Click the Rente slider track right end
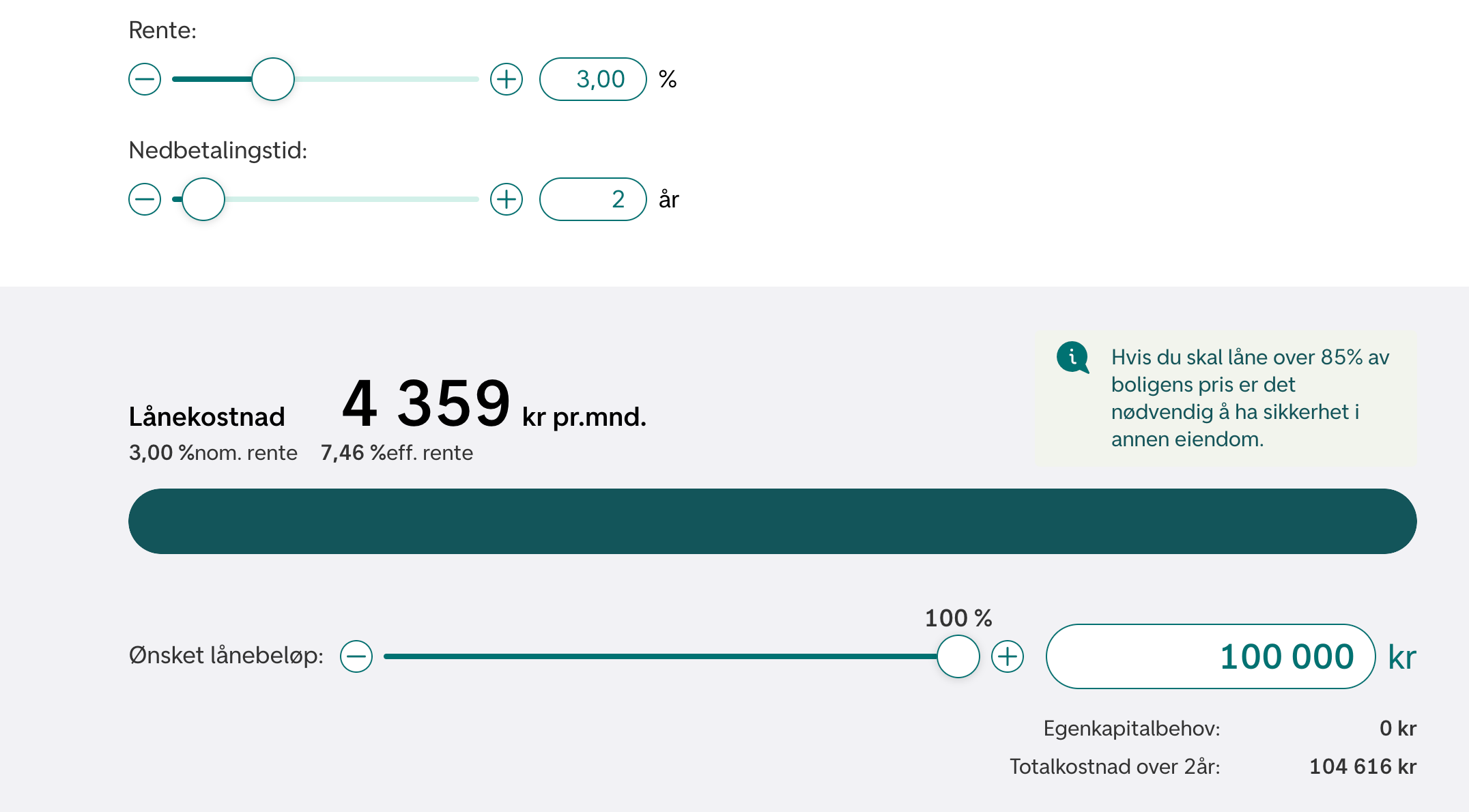This screenshot has height=812, width=1469. (x=472, y=79)
